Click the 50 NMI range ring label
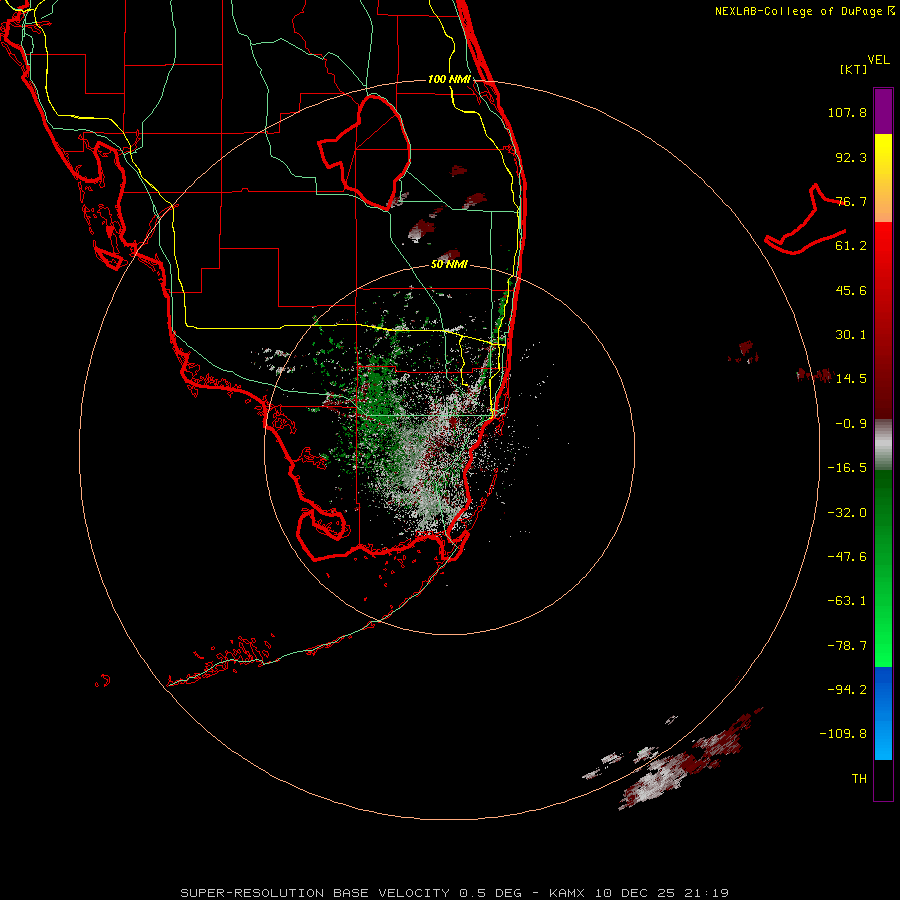Screen dimensions: 900x900 pos(449,265)
